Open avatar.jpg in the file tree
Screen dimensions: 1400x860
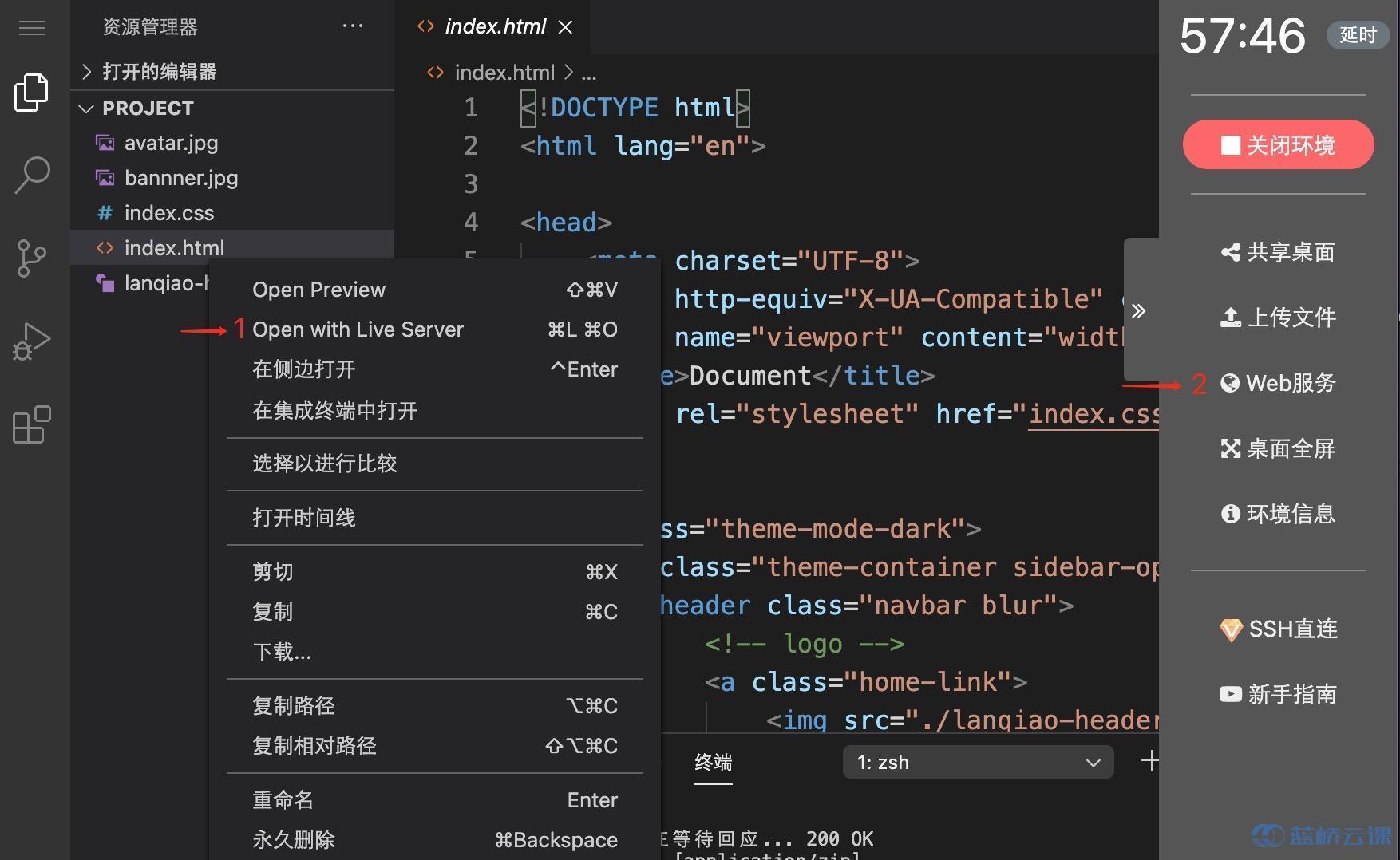coord(232,143)
